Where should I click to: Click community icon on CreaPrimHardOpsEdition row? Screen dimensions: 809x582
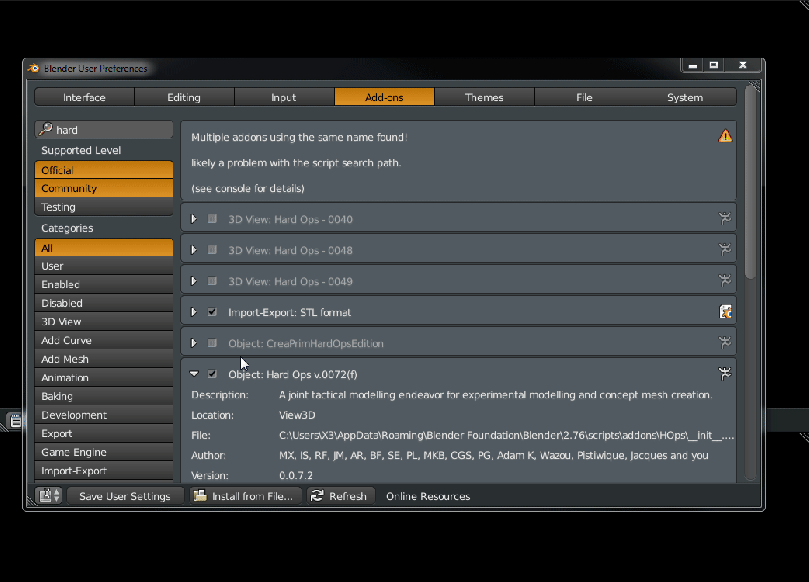[x=725, y=343]
